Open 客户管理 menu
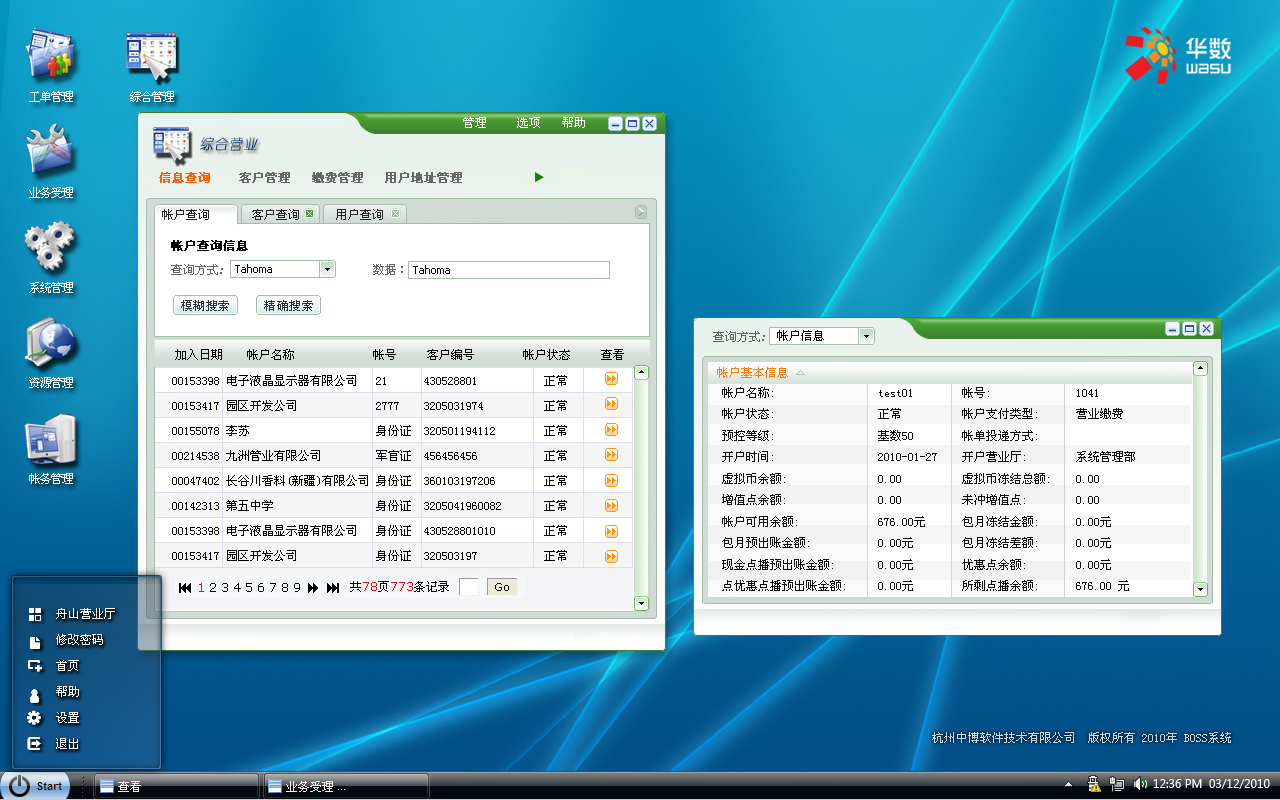This screenshot has height=800, width=1280. pyautogui.click(x=265, y=178)
